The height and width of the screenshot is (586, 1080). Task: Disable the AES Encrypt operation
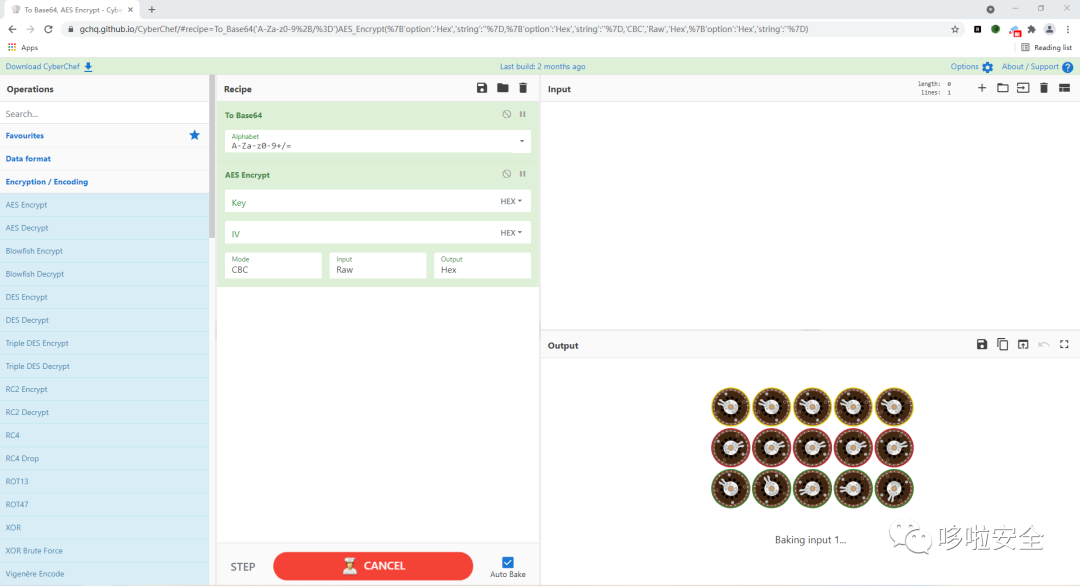click(x=507, y=174)
